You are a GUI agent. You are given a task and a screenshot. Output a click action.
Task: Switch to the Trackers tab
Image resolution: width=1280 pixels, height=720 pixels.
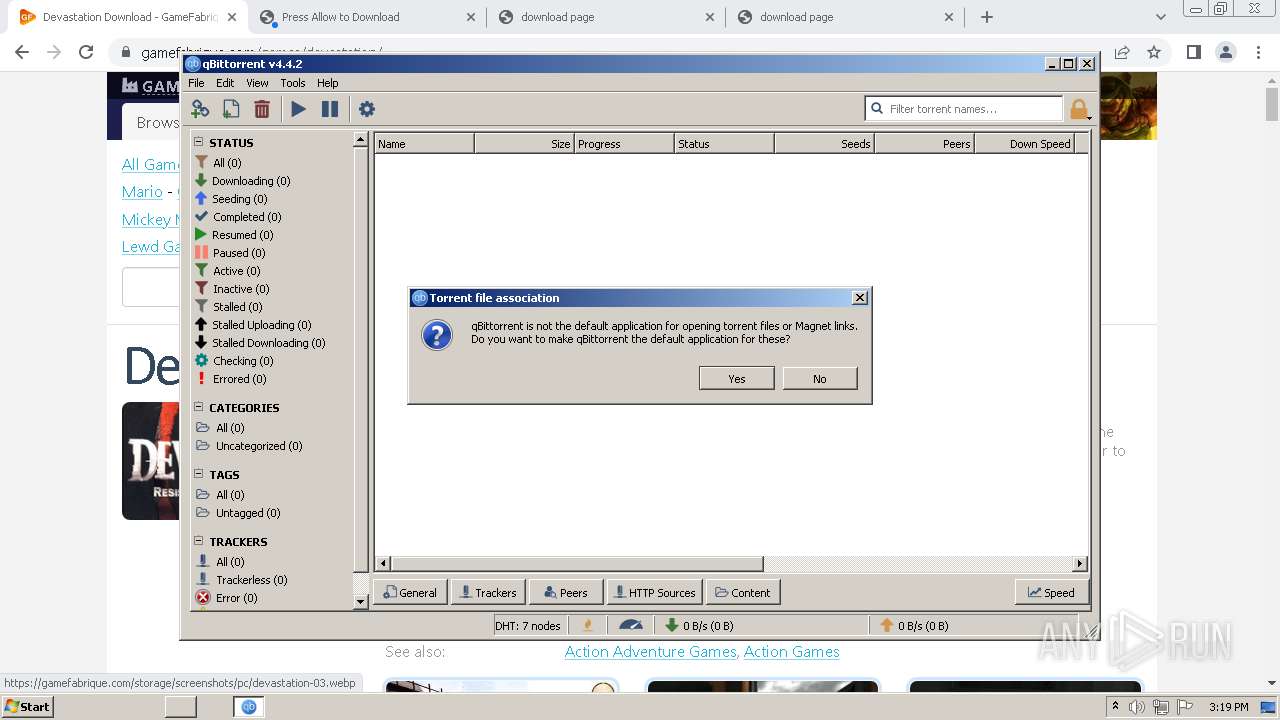click(x=488, y=592)
